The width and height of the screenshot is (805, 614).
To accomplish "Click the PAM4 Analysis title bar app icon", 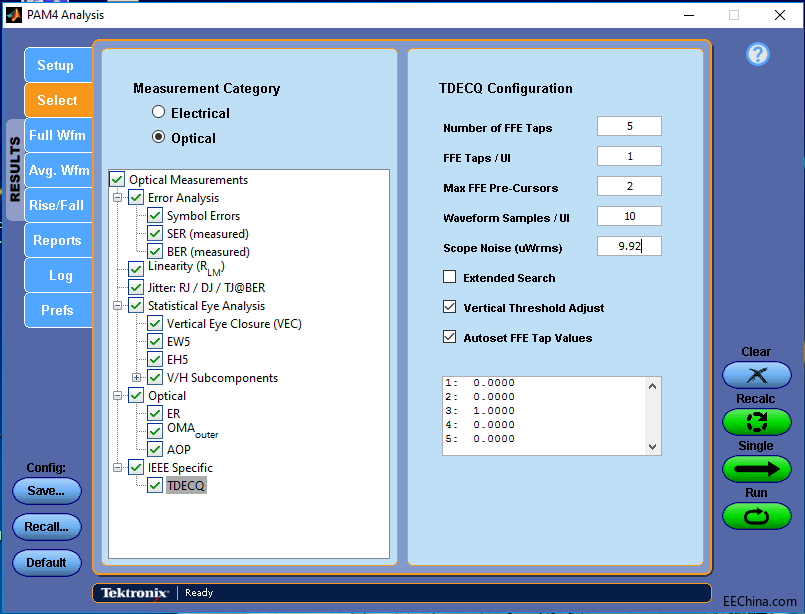I will (14, 15).
